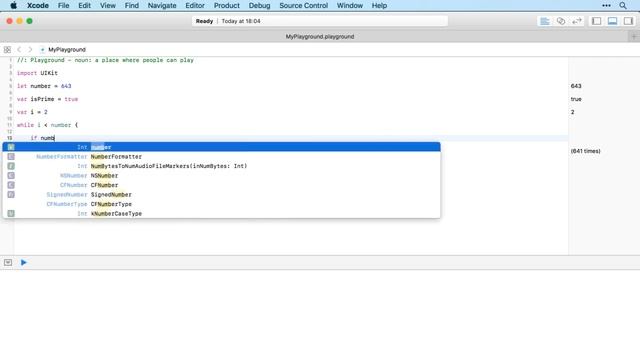Select the SignedNumber completion
The width and height of the screenshot is (640, 360).
(222, 195)
